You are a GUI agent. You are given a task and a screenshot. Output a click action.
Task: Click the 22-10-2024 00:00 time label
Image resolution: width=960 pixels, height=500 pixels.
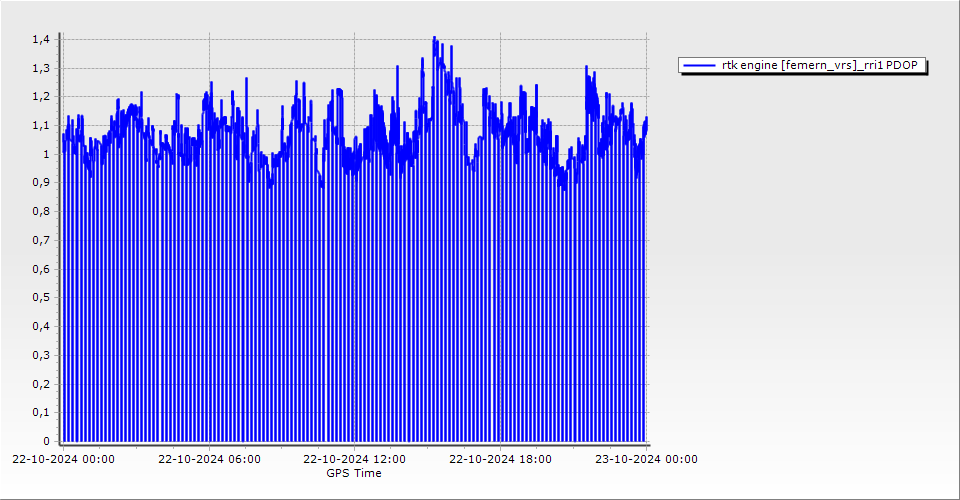coord(63,460)
